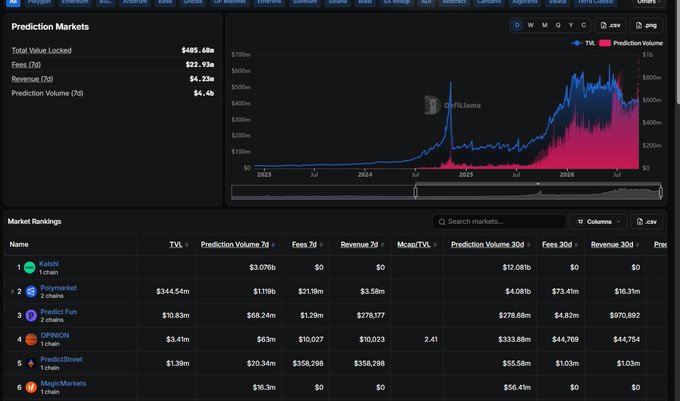
Task: Click the Prediction Markets heading
Action: 50,27
